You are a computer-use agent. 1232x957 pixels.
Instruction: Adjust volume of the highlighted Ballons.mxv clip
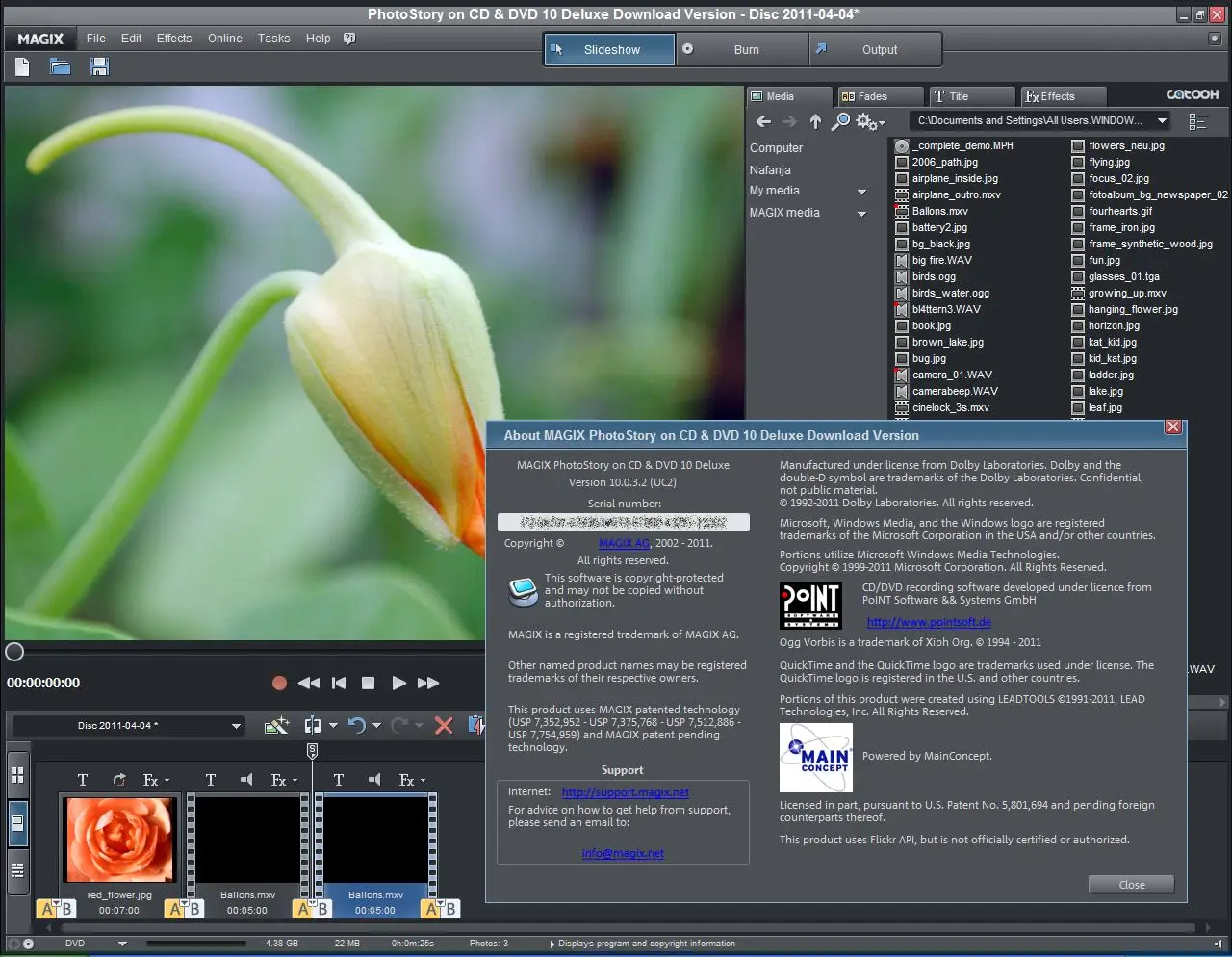point(374,780)
